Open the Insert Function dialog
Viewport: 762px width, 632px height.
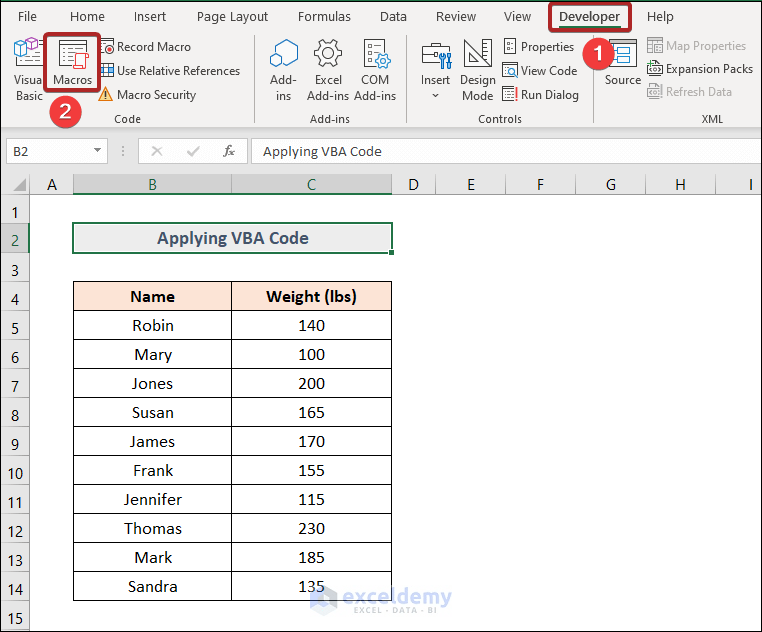[x=229, y=151]
